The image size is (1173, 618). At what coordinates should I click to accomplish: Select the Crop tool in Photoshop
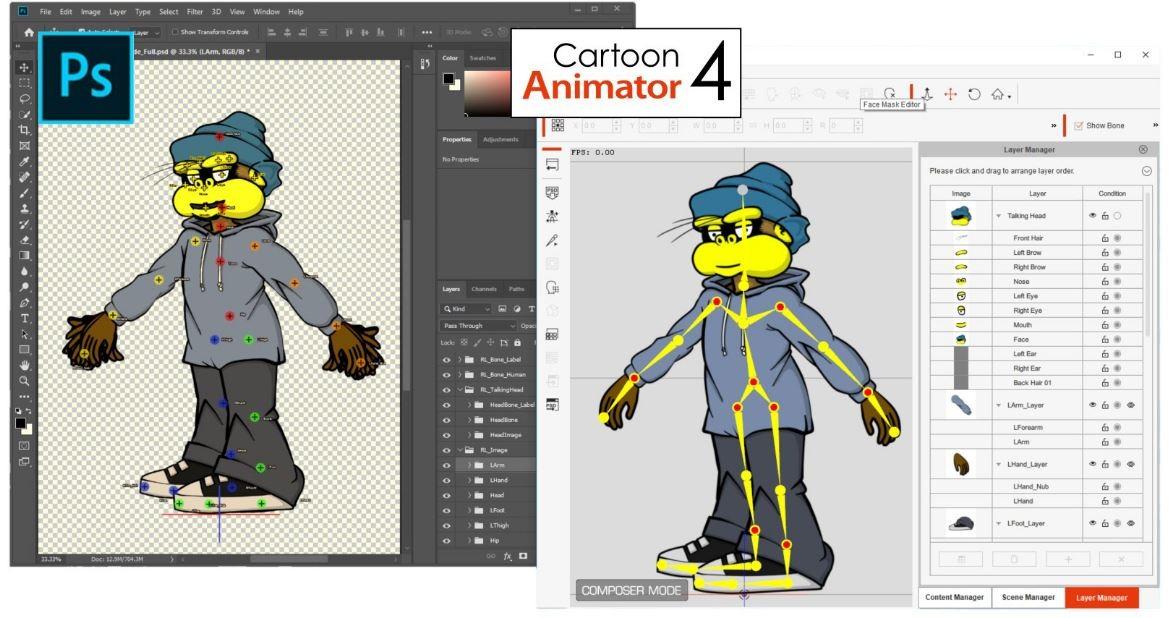click(24, 130)
